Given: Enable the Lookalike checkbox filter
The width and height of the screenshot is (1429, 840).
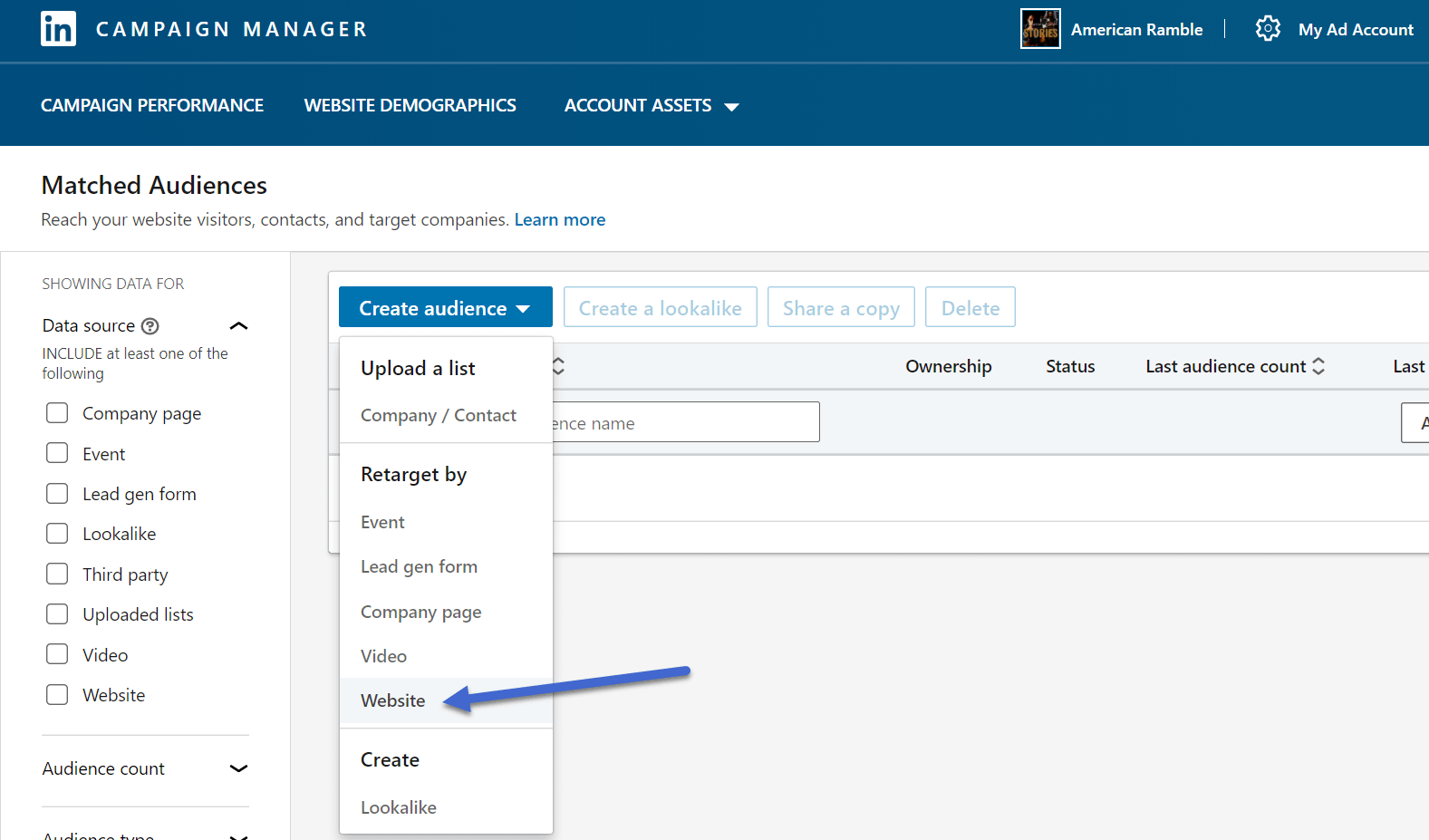Looking at the screenshot, I should click(57, 533).
